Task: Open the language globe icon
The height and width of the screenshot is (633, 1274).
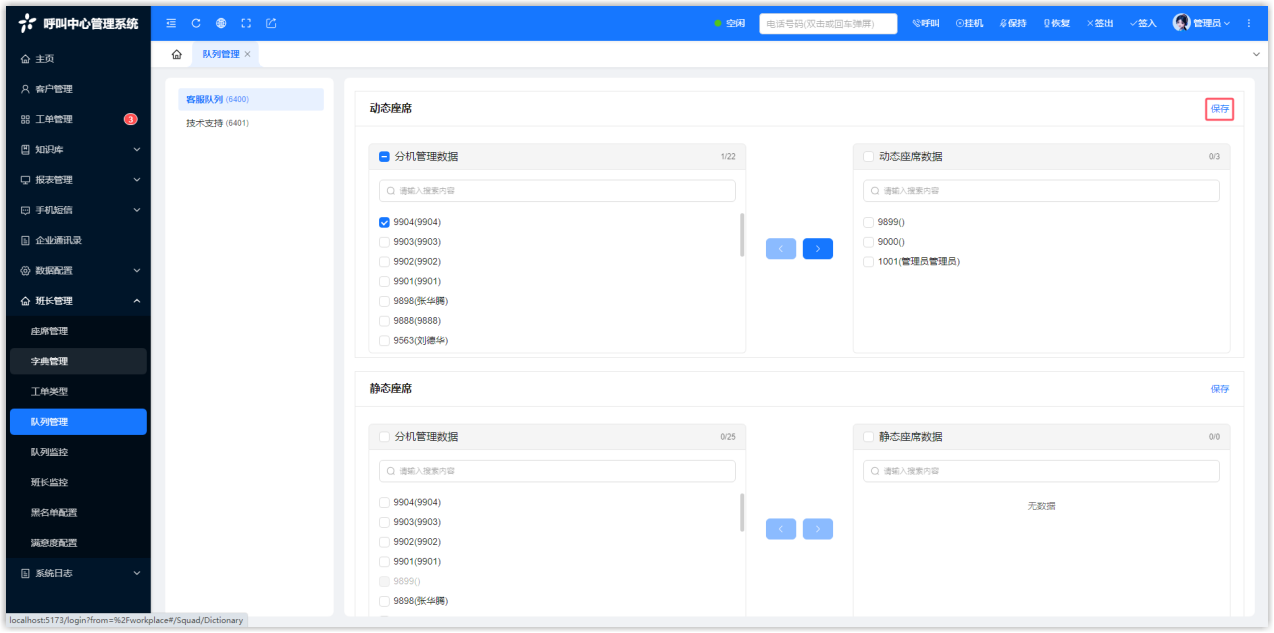Action: 221,23
